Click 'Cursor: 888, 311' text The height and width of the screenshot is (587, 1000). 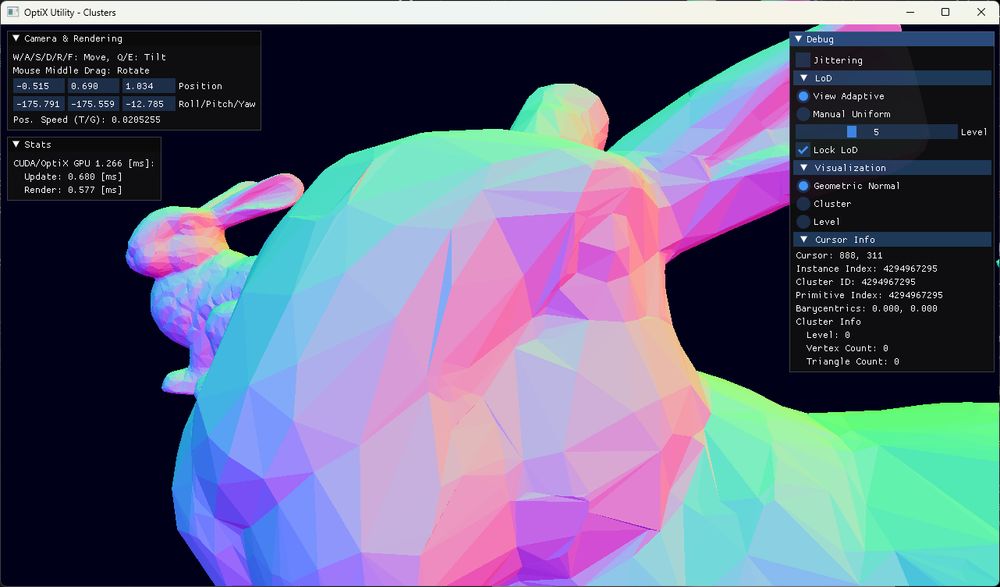839,255
